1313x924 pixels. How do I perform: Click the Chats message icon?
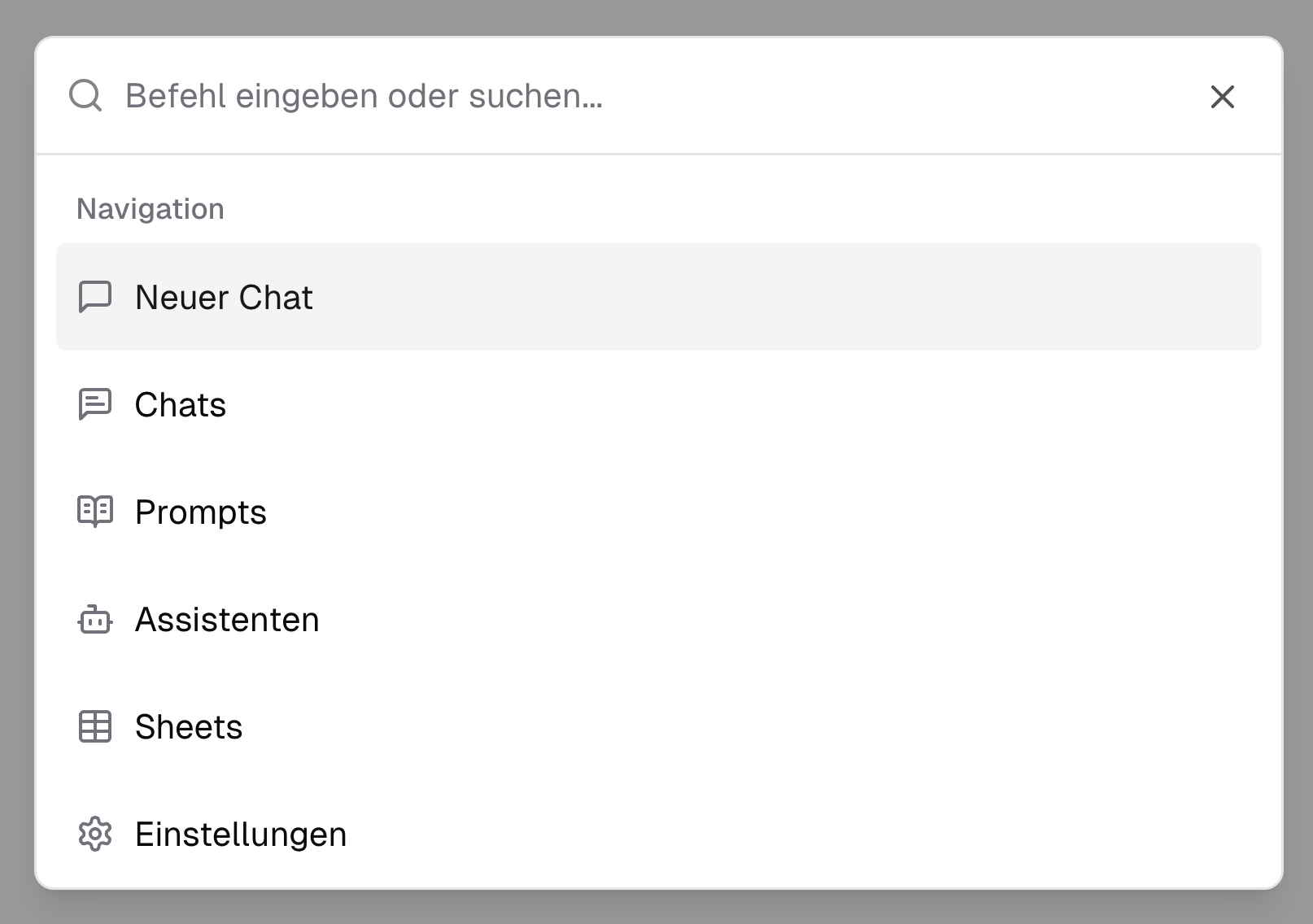tap(95, 404)
